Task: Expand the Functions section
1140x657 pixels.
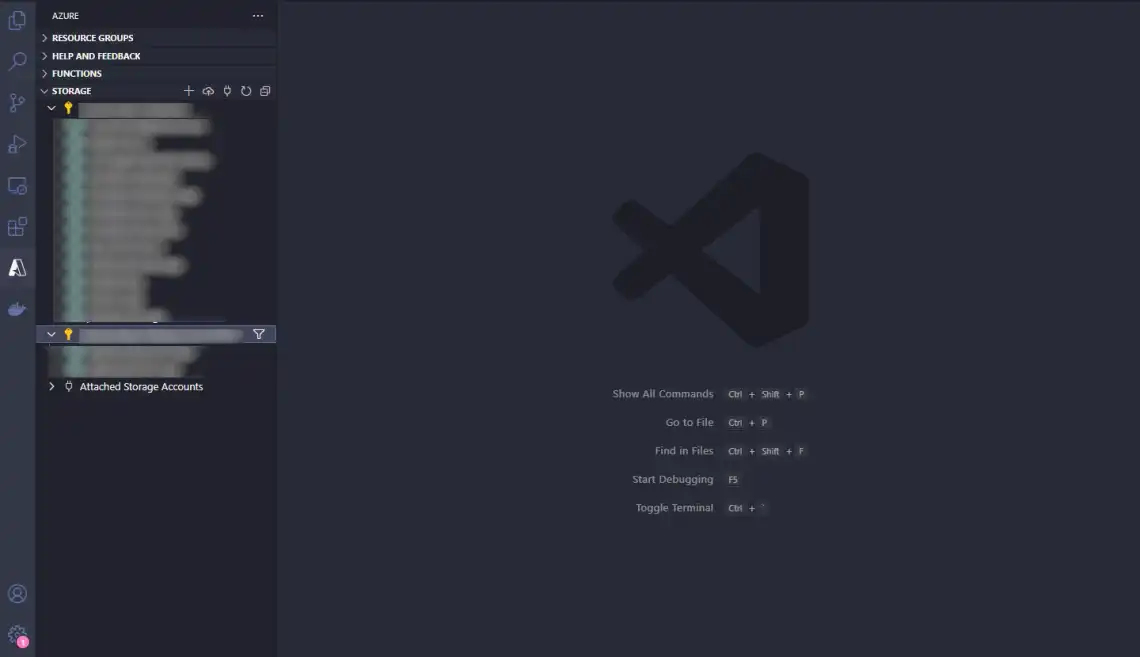Action: pos(156,73)
